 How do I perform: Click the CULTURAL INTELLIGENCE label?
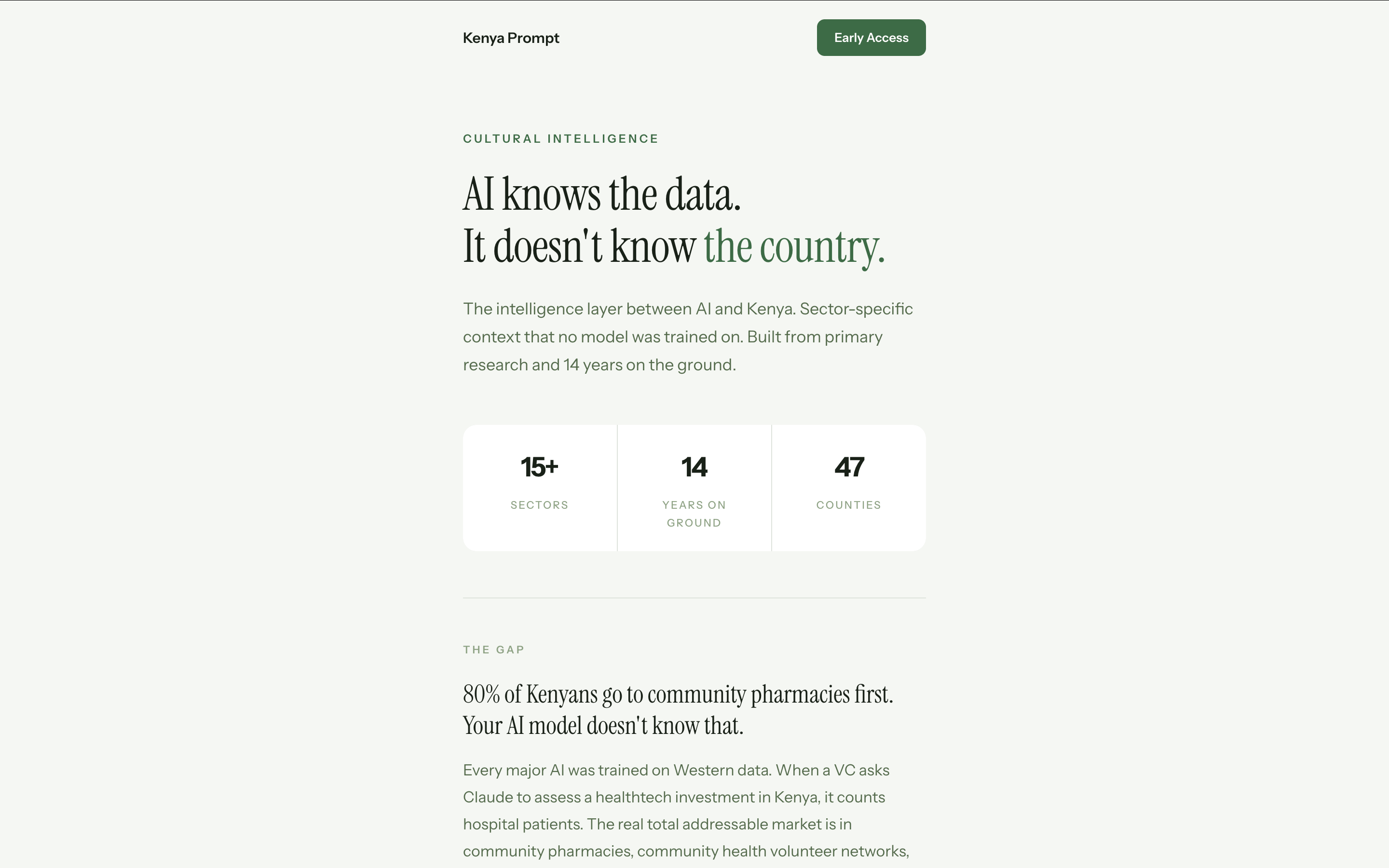(560, 138)
